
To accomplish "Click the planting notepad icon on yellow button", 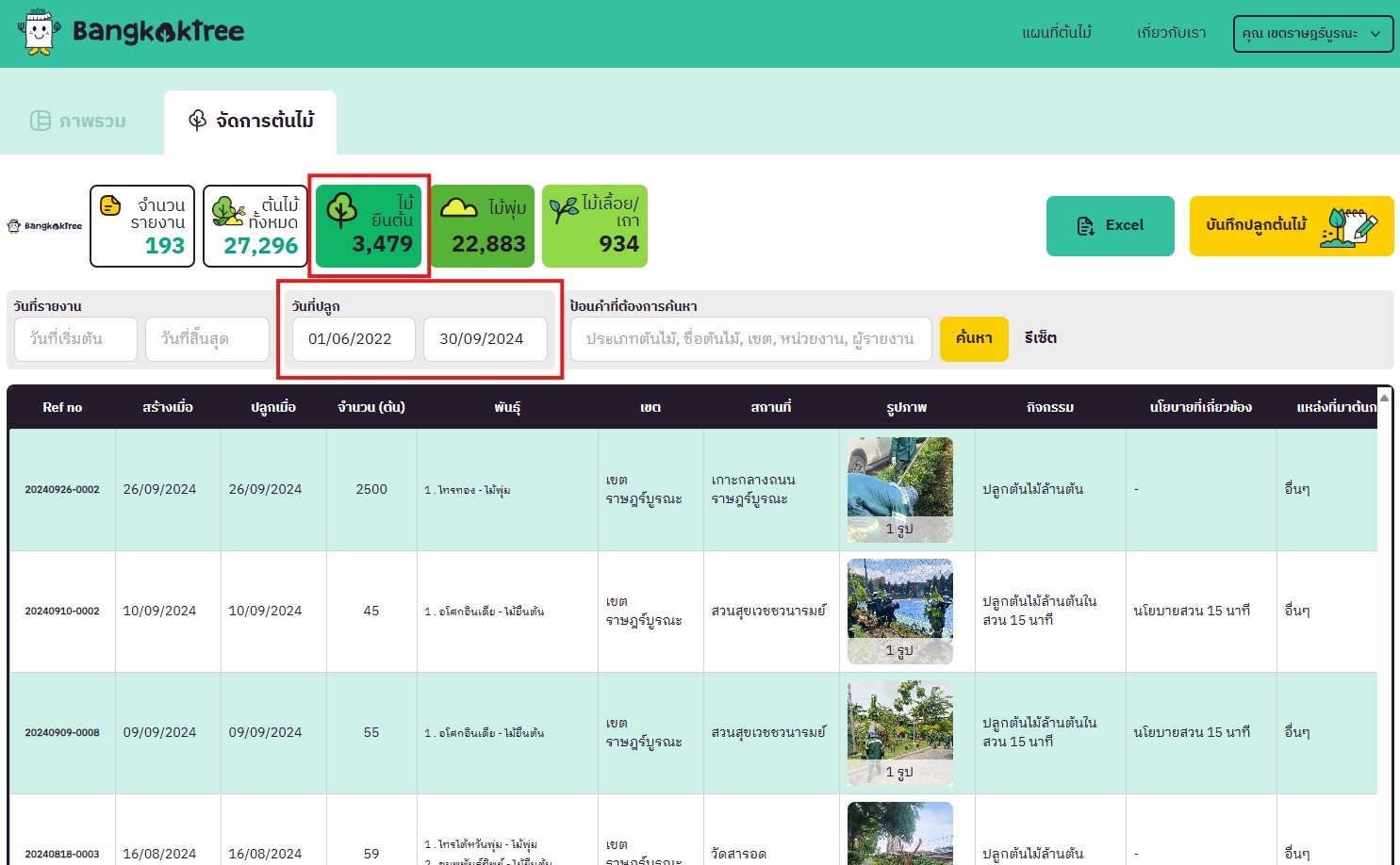I will pyautogui.click(x=1349, y=227).
